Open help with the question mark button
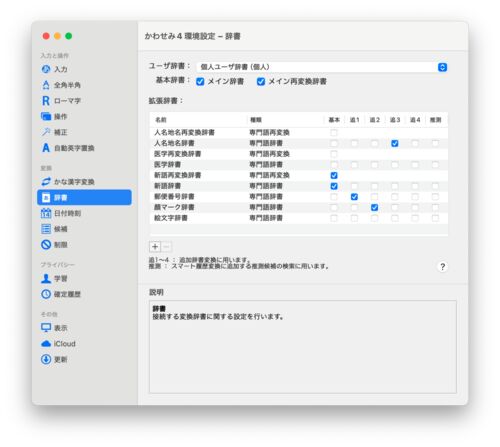The image size is (500, 447). (x=442, y=267)
